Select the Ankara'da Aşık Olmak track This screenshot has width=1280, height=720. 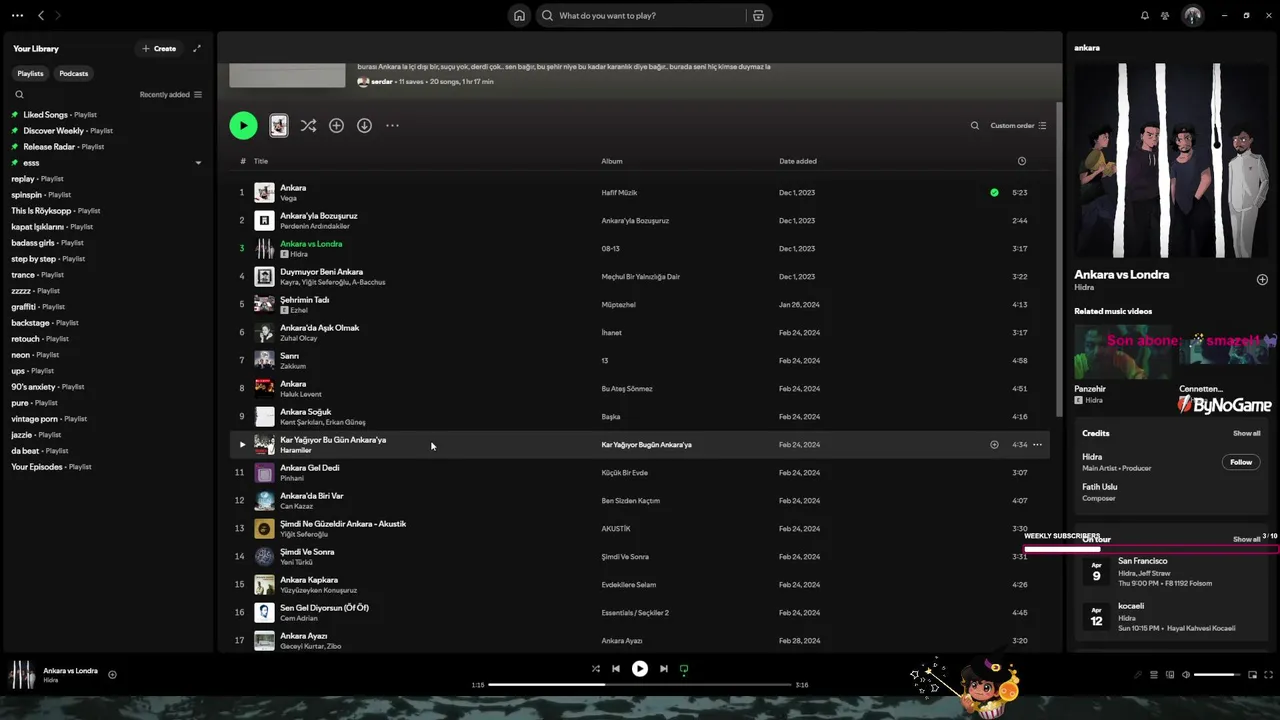(640, 332)
